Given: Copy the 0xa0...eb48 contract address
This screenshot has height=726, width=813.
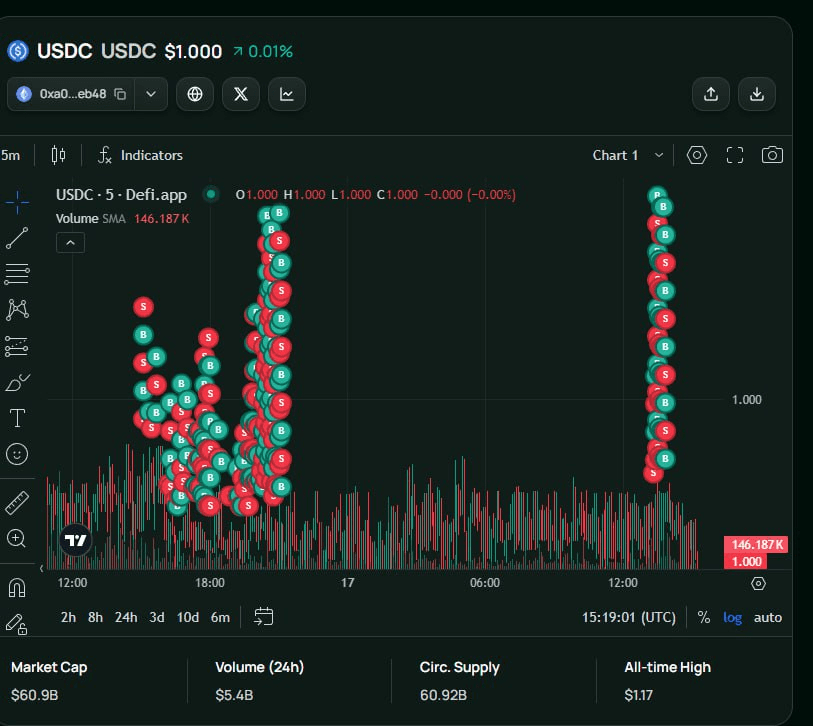Looking at the screenshot, I should pos(120,94).
